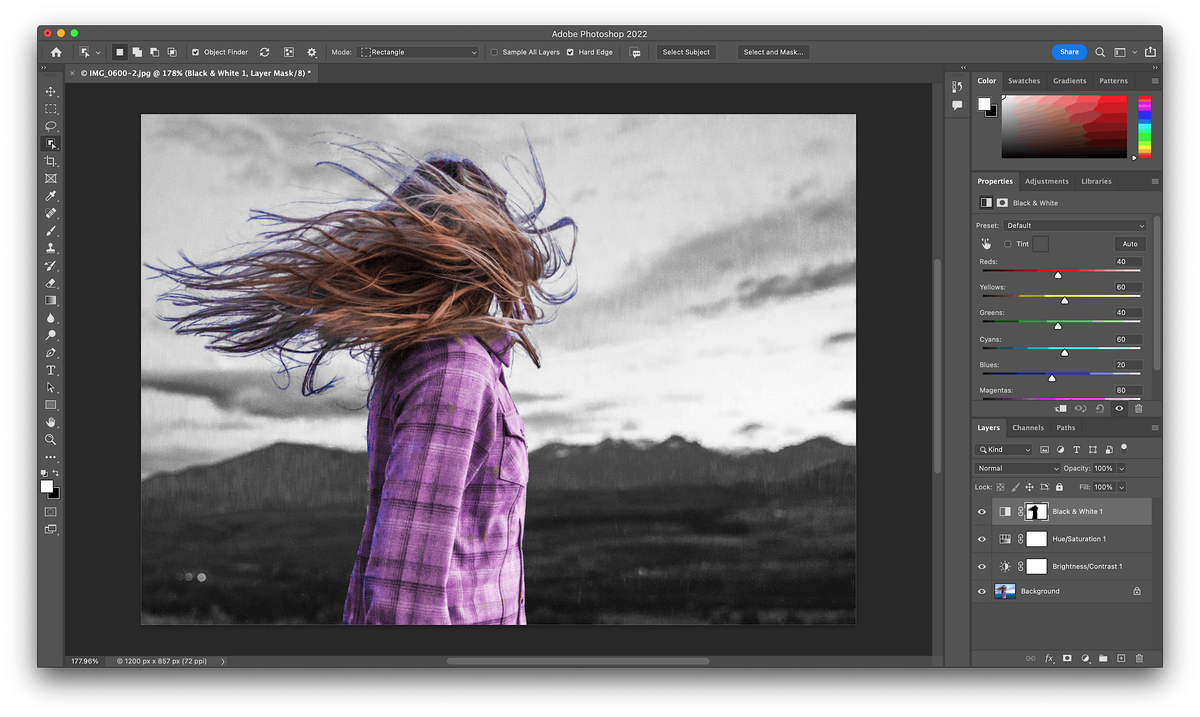Click the delete layer trash icon
This screenshot has height=717, width=1200.
coord(1139,658)
